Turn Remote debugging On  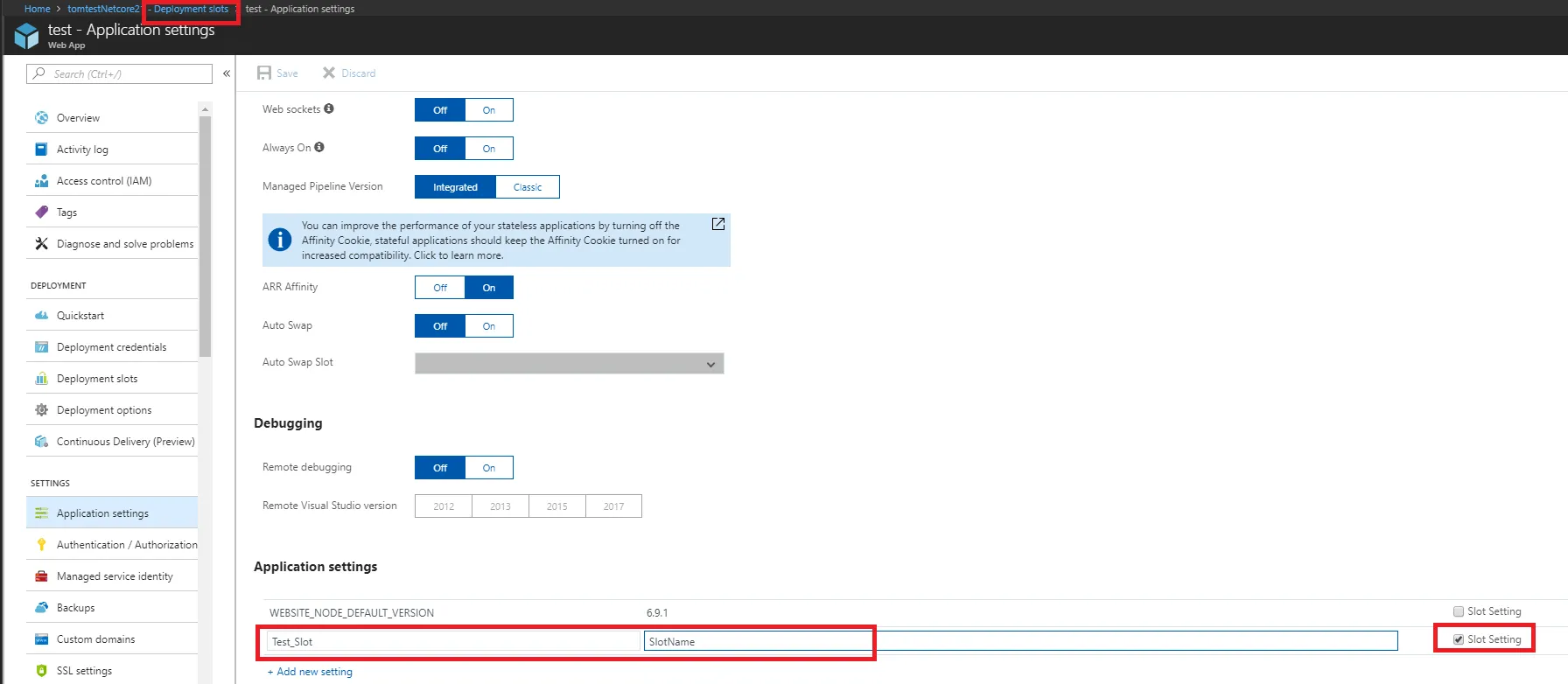pos(489,468)
